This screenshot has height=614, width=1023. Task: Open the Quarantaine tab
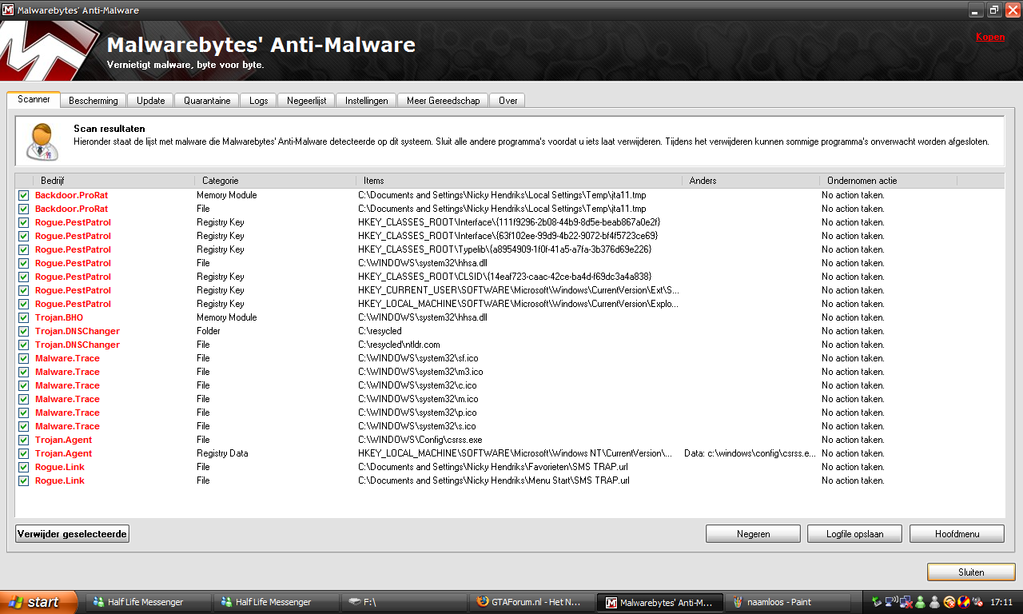207,100
